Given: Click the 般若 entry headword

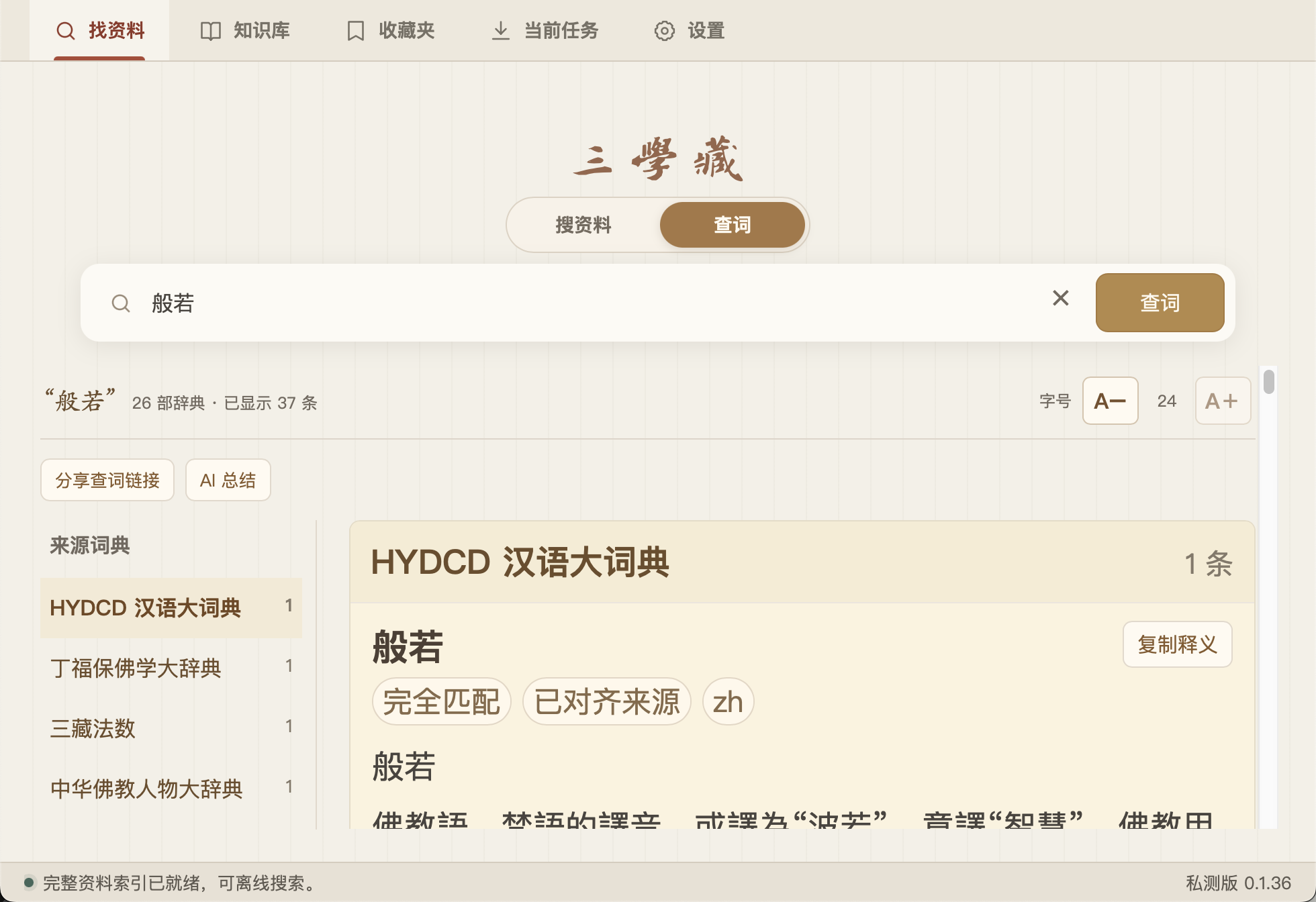Looking at the screenshot, I should tap(408, 647).
